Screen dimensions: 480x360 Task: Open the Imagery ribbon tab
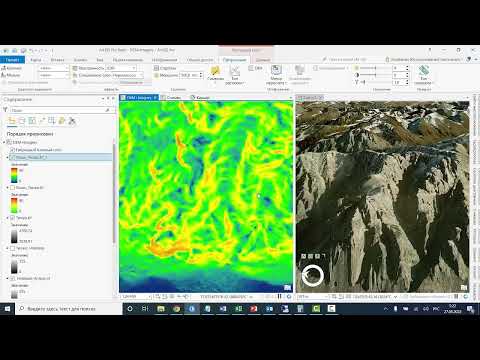(x=164, y=60)
